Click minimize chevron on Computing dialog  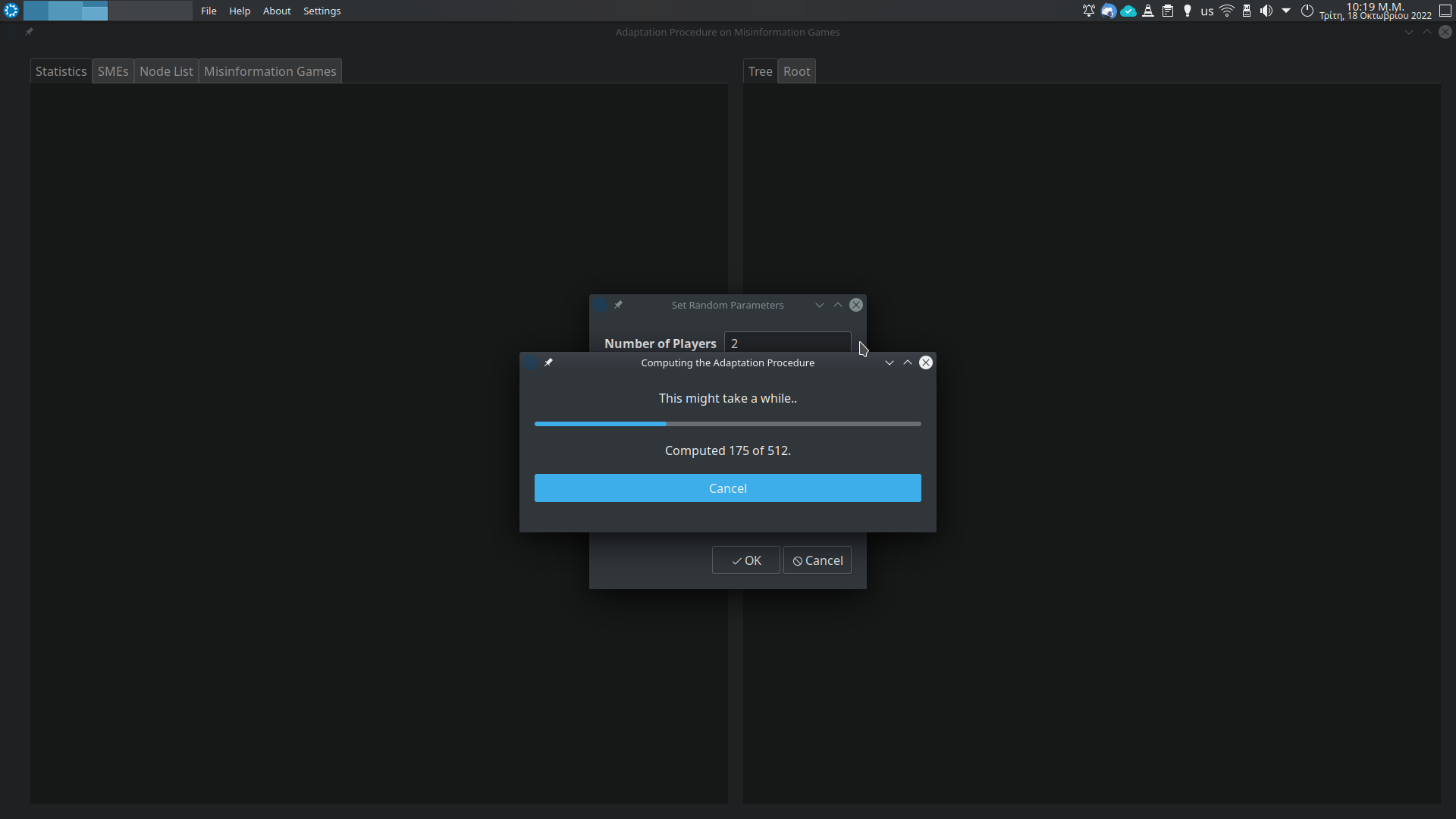coord(889,362)
